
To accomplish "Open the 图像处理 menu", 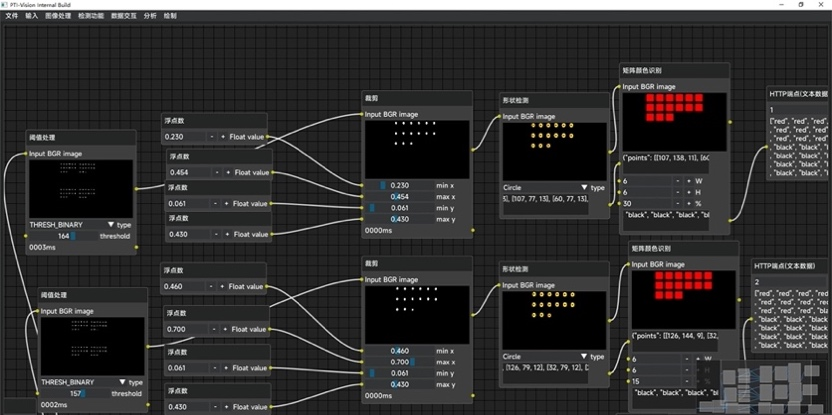I will coord(58,16).
